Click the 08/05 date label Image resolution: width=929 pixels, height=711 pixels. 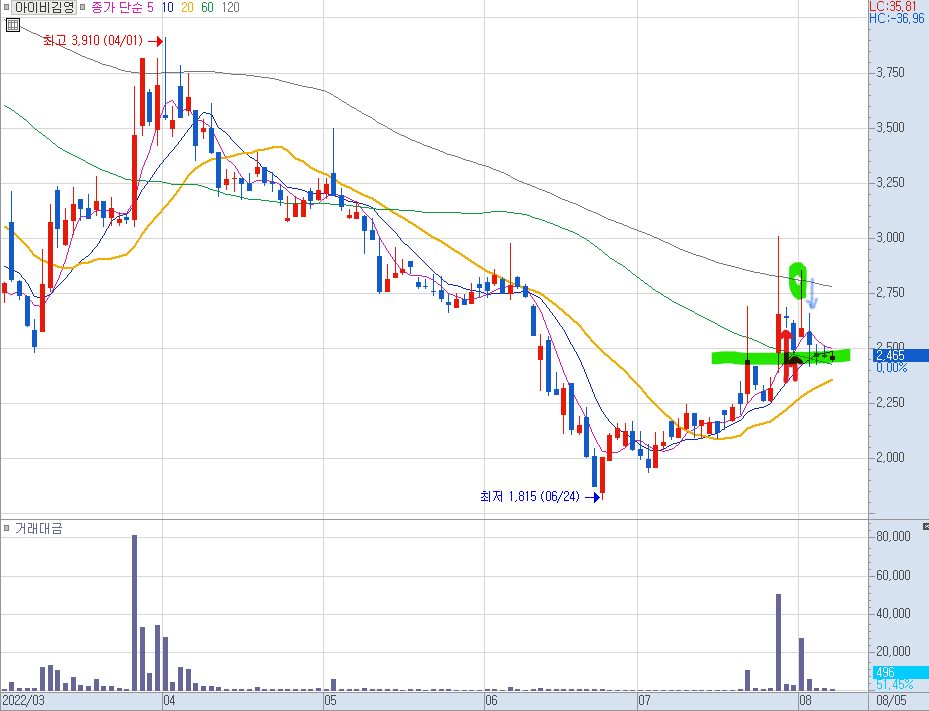point(892,701)
